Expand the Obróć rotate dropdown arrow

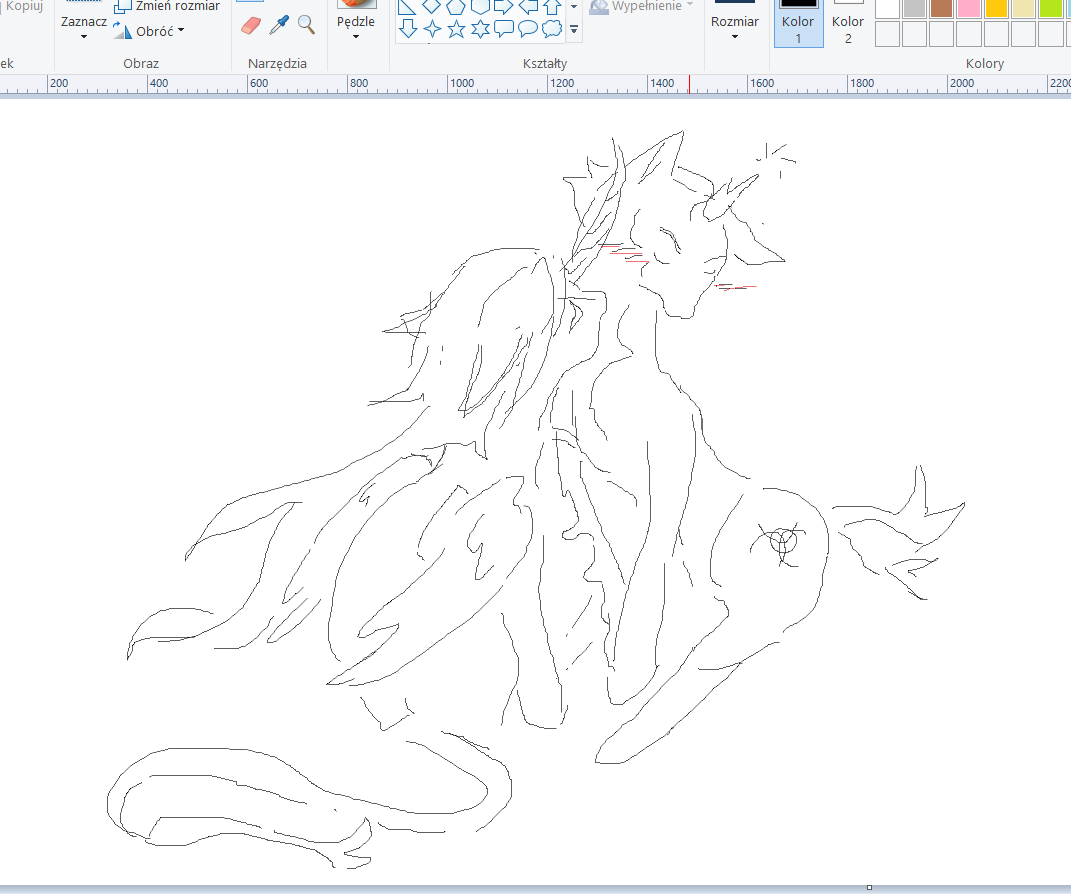click(x=181, y=30)
